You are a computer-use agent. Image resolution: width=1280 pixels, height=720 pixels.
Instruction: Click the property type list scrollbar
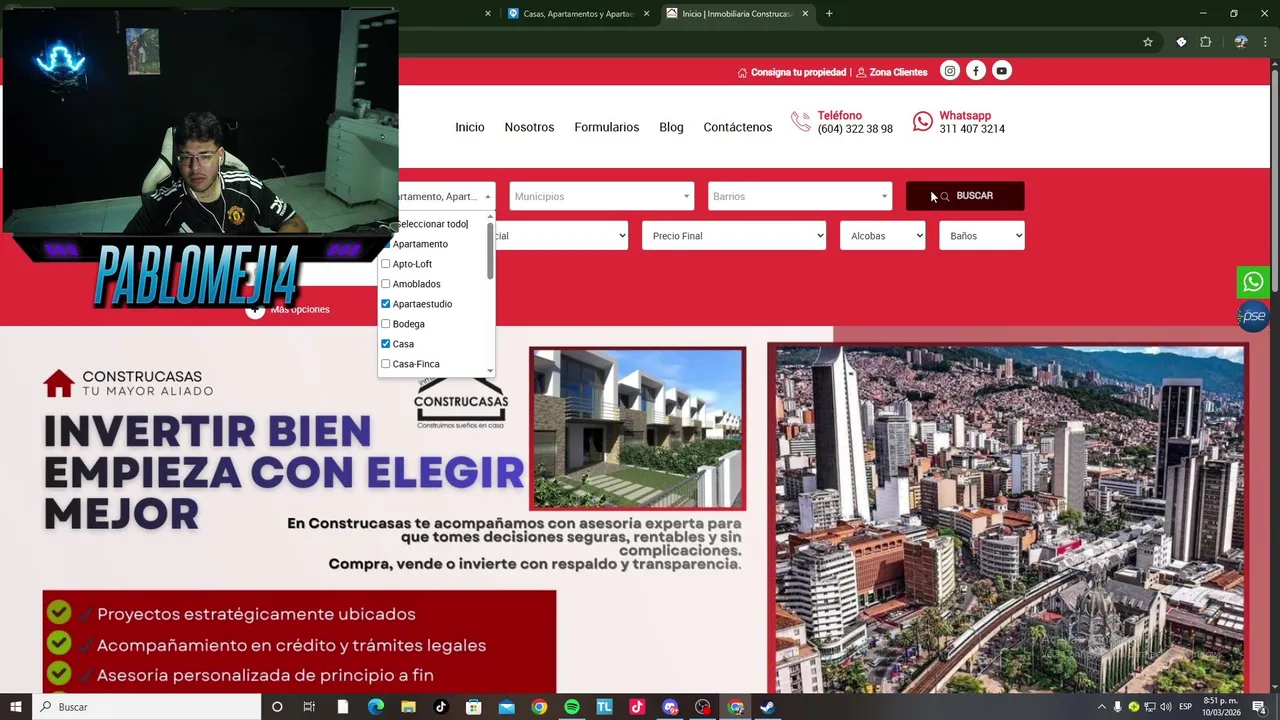point(490,252)
